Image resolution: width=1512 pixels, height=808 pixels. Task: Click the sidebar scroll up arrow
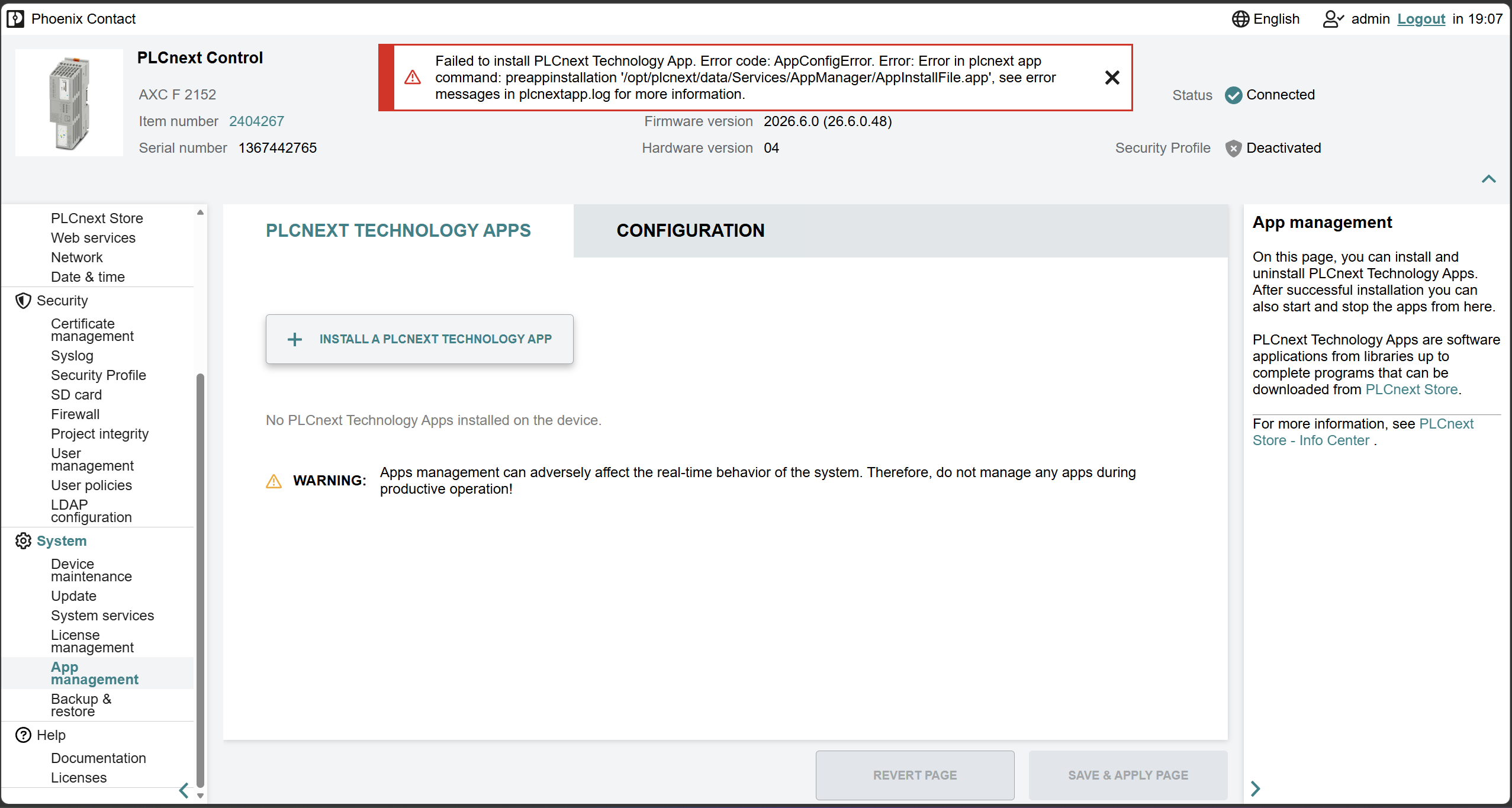point(200,212)
